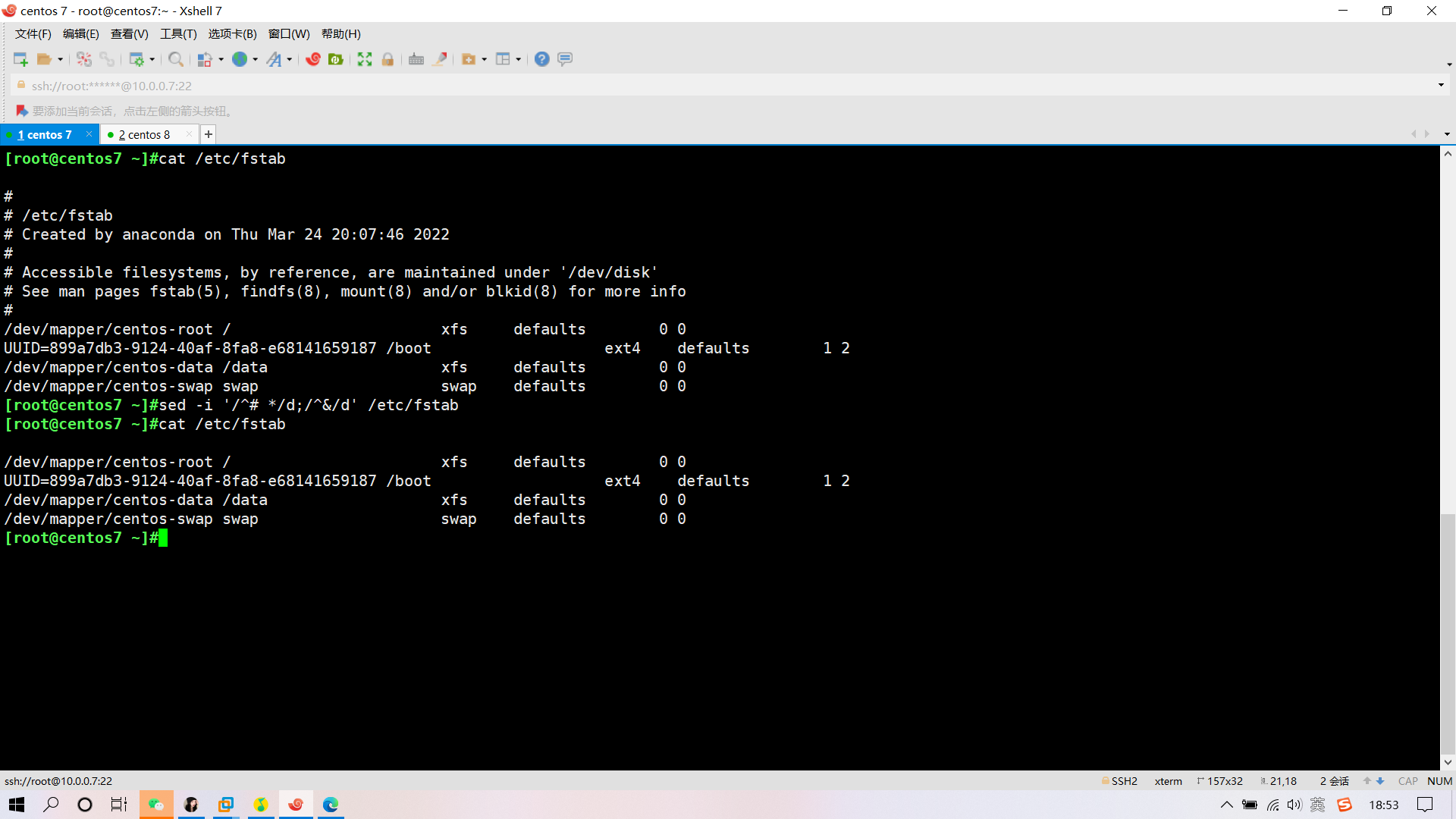Switch to the centos 8 tab
Image resolution: width=1456 pixels, height=819 pixels.
coord(144,134)
